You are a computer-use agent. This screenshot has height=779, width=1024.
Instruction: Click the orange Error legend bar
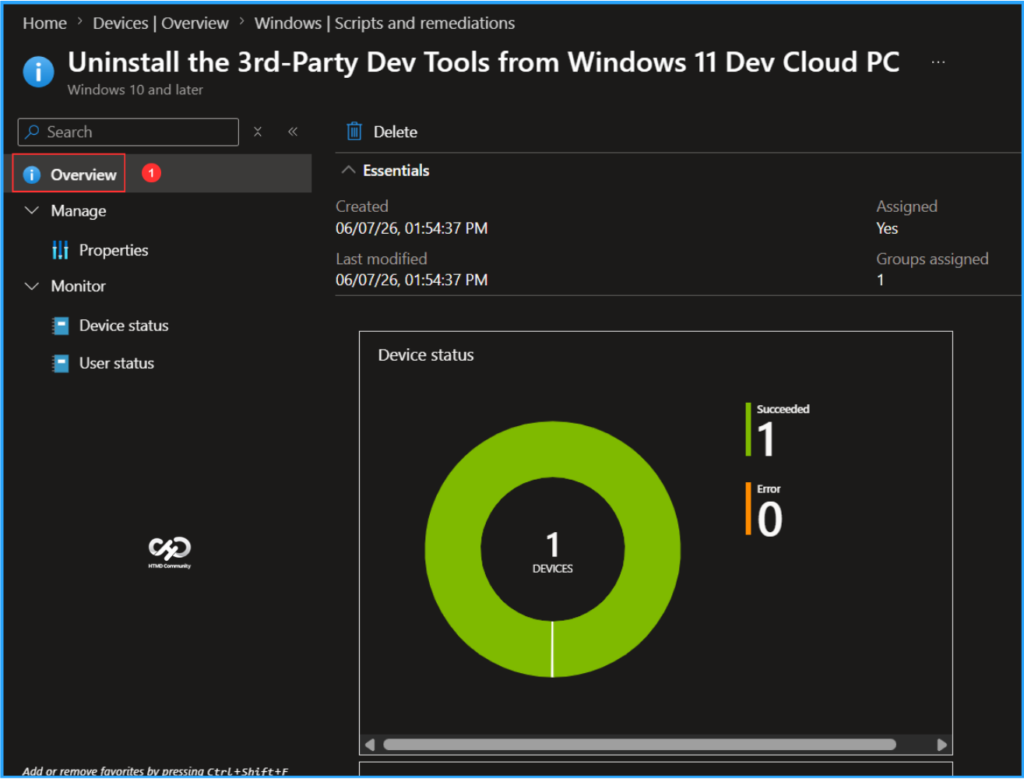point(748,509)
